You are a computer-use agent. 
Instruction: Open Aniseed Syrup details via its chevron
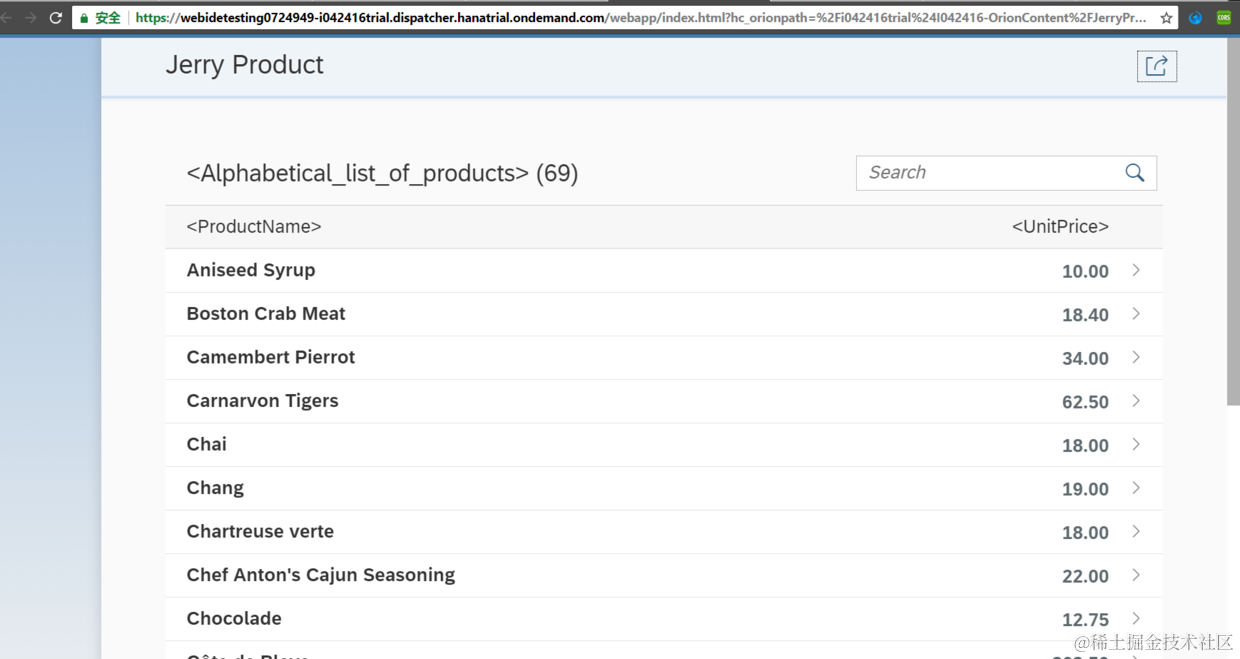[1136, 270]
